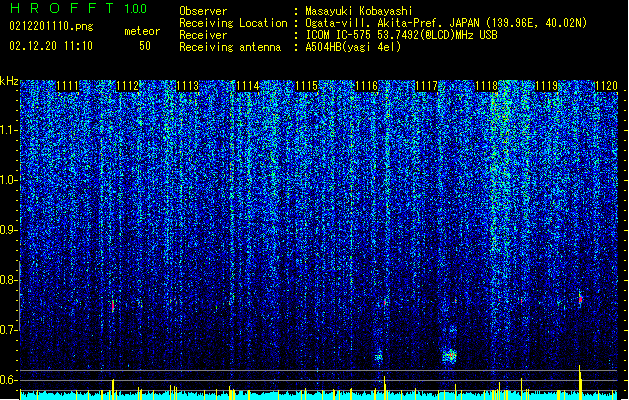Click the 1116 time marker
Screen dimensions: 629x400
pos(367,86)
